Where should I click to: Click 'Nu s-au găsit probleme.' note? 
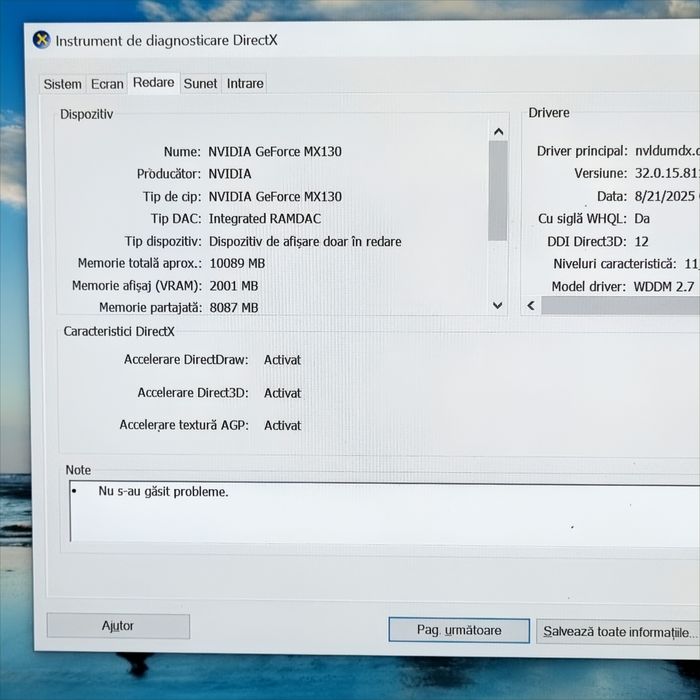pyautogui.click(x=163, y=492)
